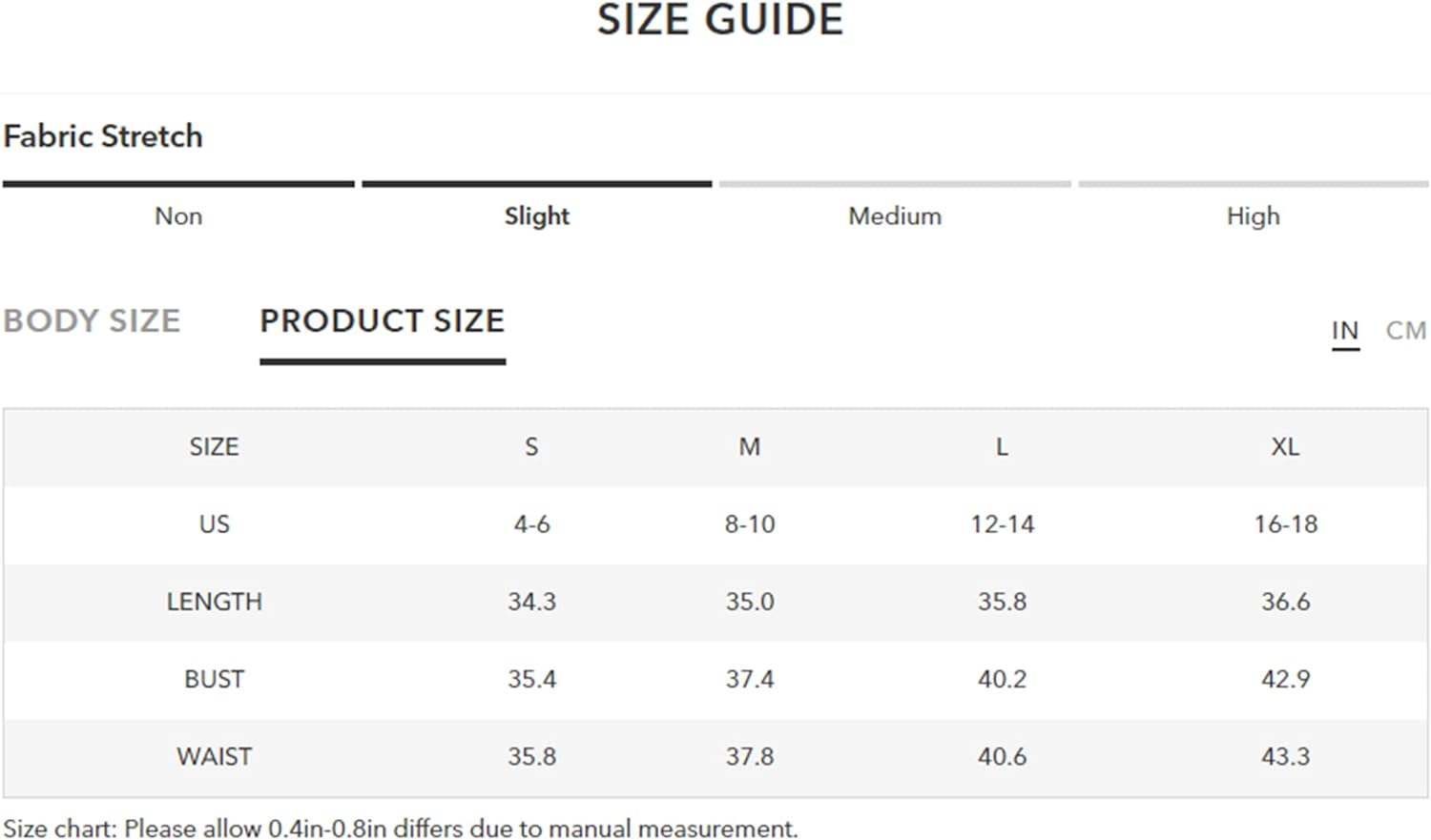The height and width of the screenshot is (840, 1431).
Task: Click the WAIST row label
Action: click(215, 756)
